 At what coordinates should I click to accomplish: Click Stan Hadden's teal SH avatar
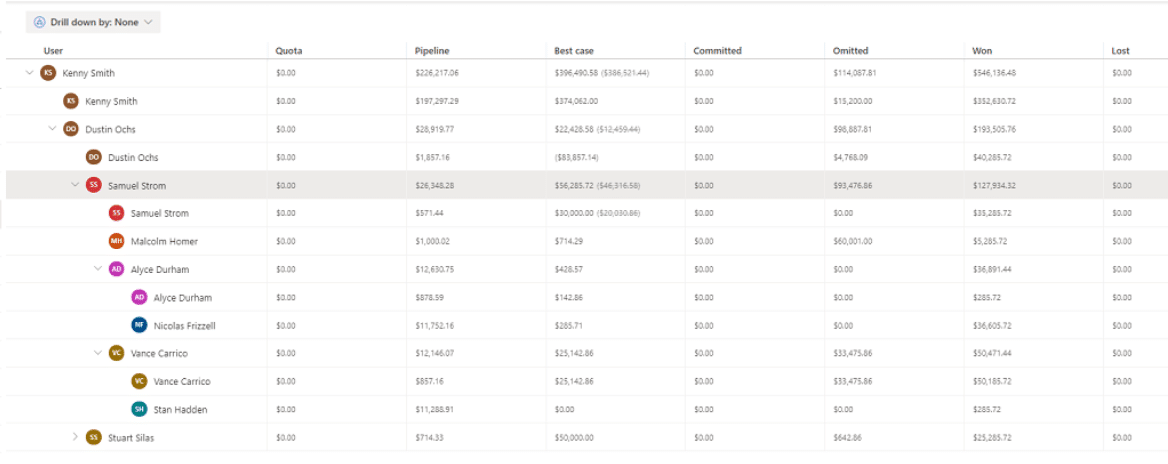[x=139, y=409]
